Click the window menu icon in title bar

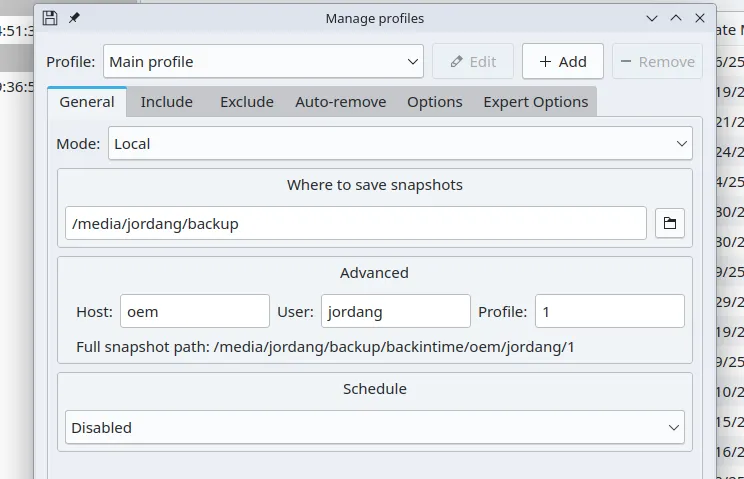pyautogui.click(x=50, y=18)
